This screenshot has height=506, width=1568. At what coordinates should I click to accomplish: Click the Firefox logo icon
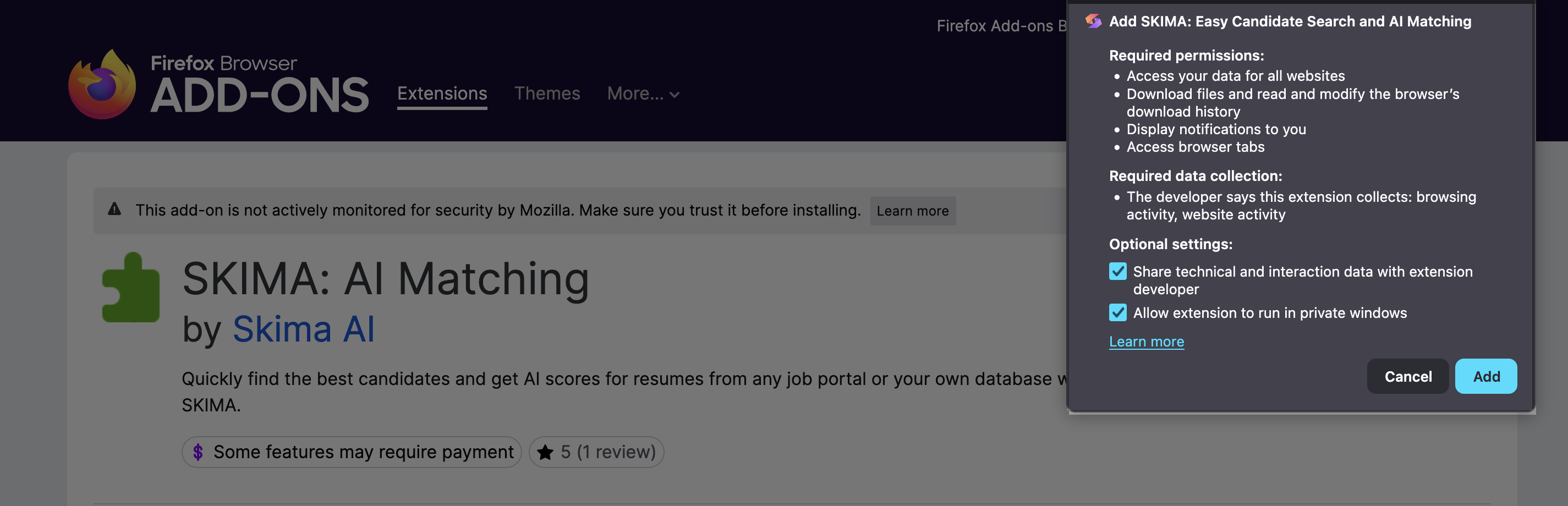102,85
